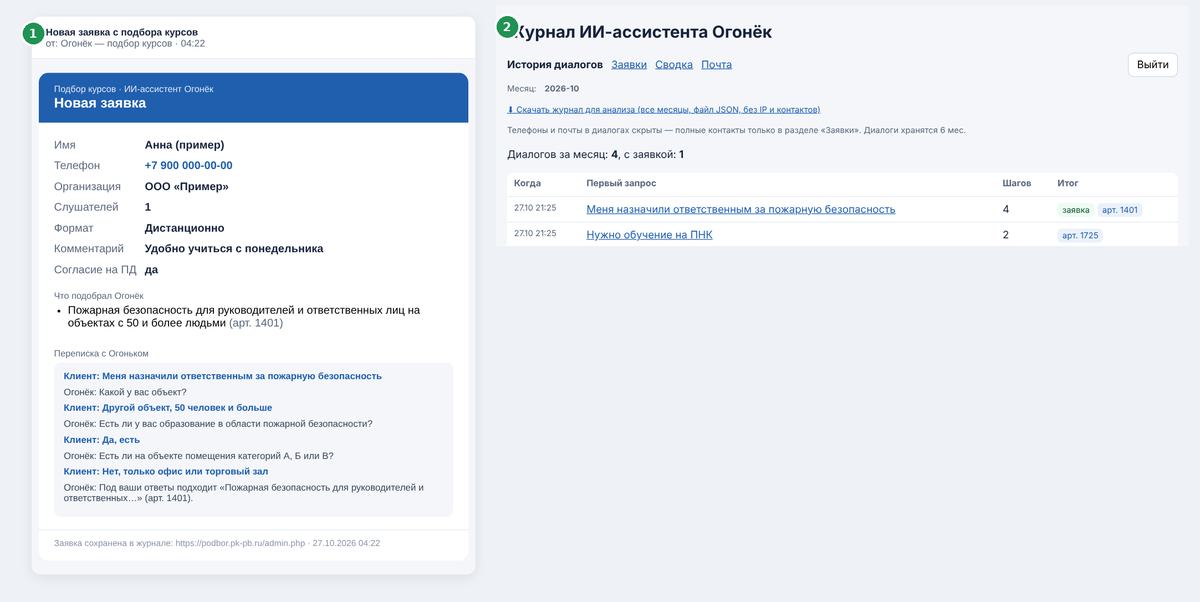Open dialog 'Меня назначили ответственным за пожарную безопасность'

click(741, 209)
